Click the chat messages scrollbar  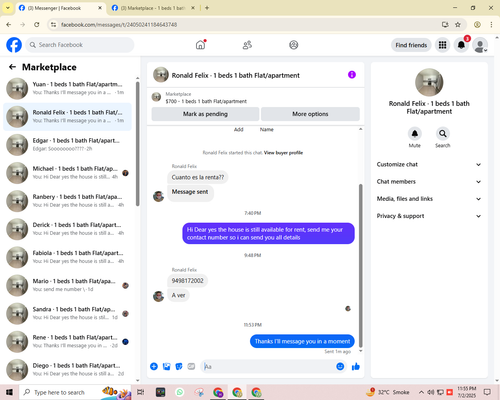point(360,266)
